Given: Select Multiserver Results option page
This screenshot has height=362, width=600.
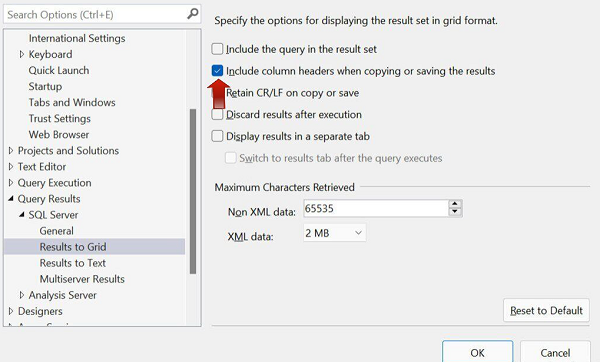Looking at the screenshot, I should [82, 279].
